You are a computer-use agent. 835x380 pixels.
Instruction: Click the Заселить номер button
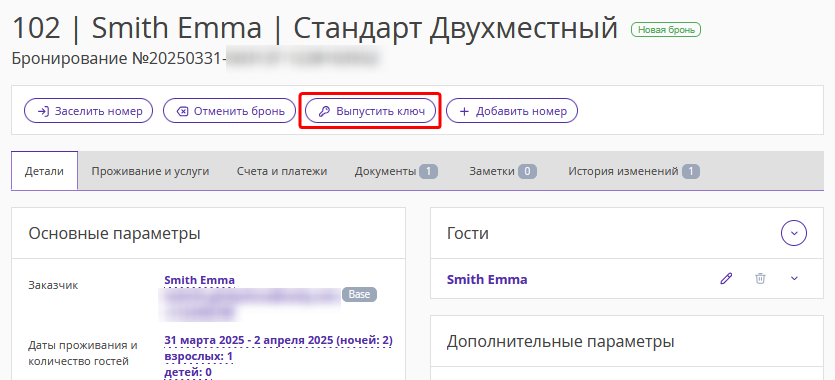(x=88, y=111)
